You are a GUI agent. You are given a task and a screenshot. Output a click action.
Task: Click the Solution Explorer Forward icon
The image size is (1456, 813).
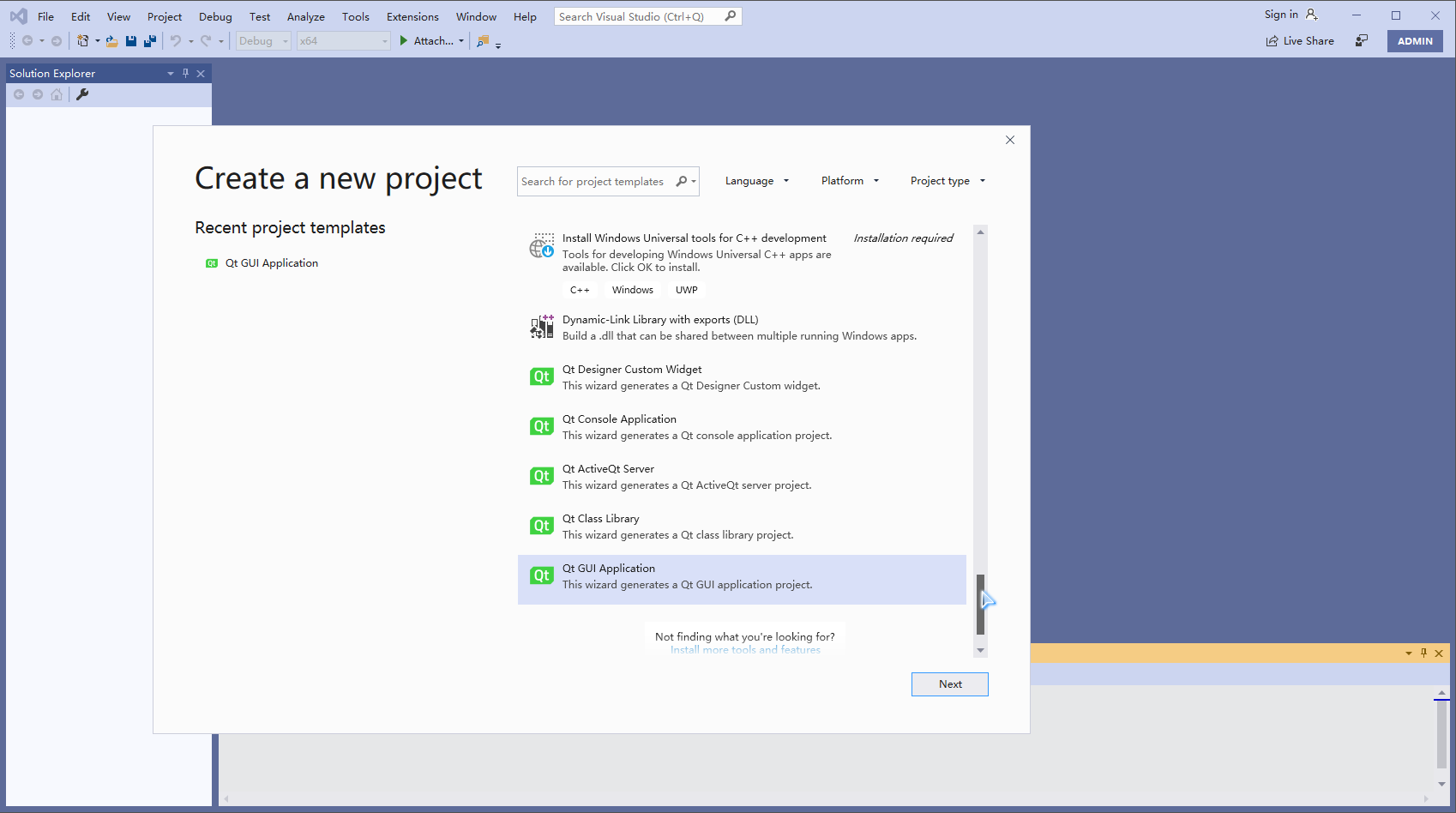(38, 94)
